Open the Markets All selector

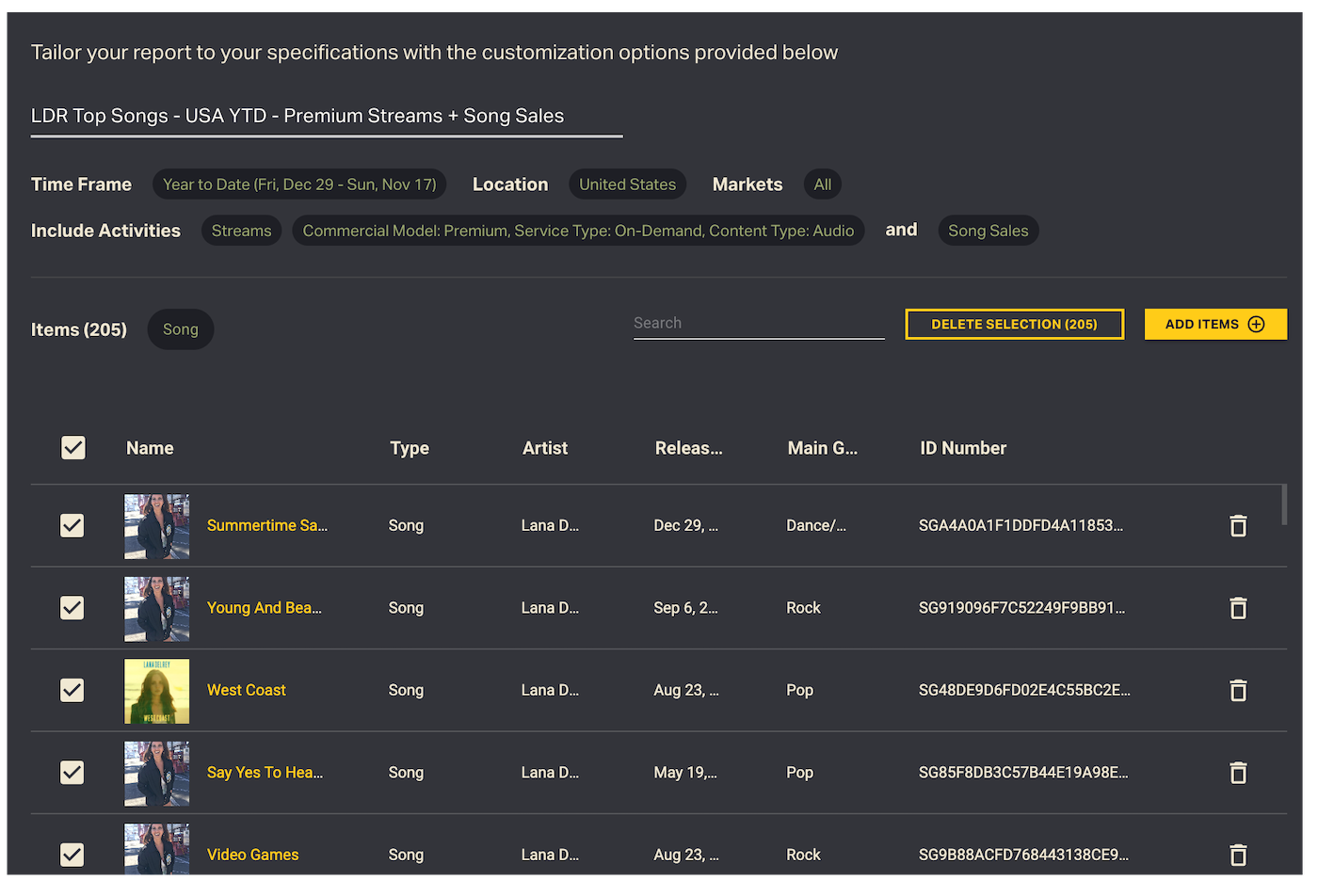click(x=822, y=184)
